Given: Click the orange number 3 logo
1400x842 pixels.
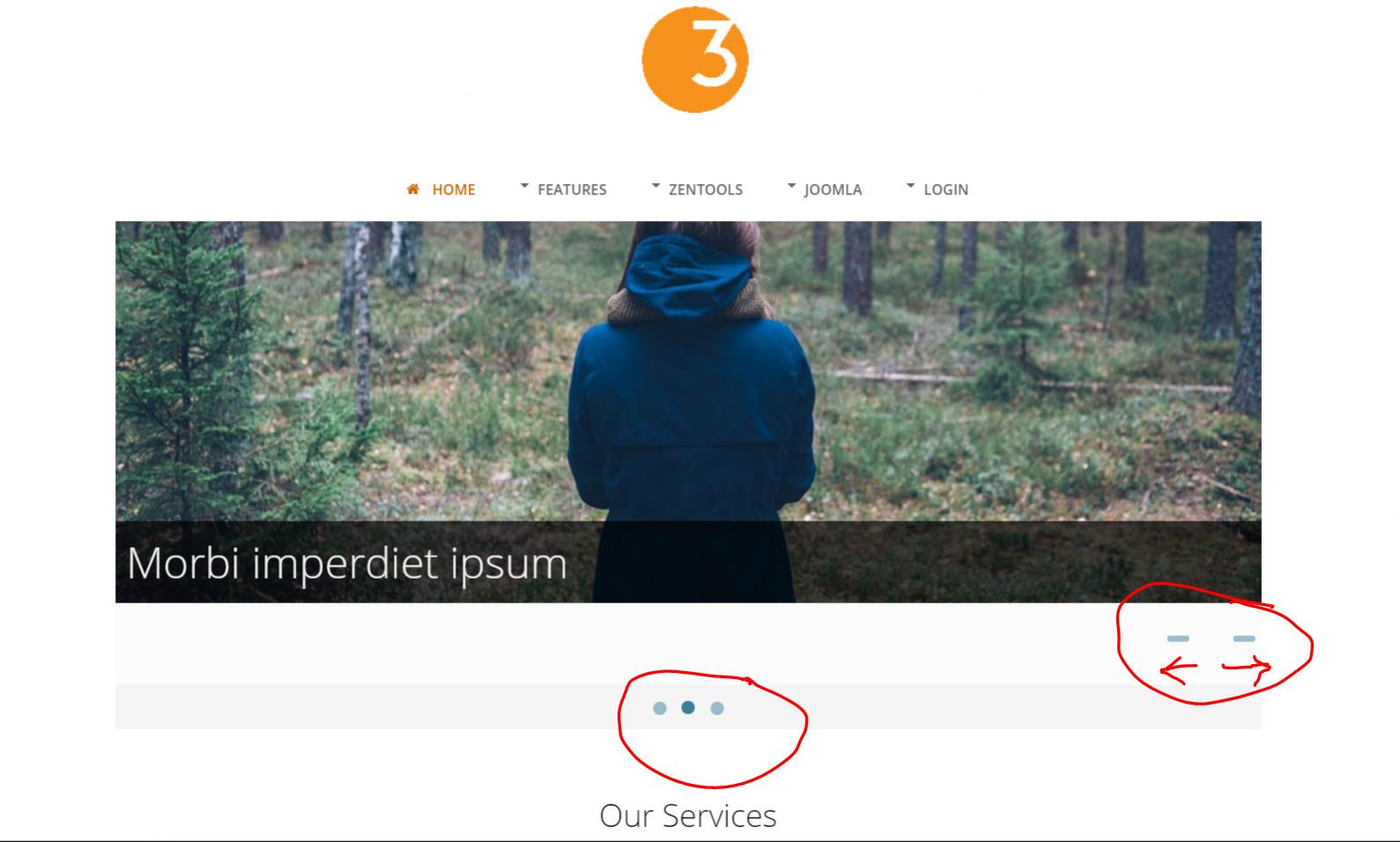Looking at the screenshot, I should coord(695,59).
